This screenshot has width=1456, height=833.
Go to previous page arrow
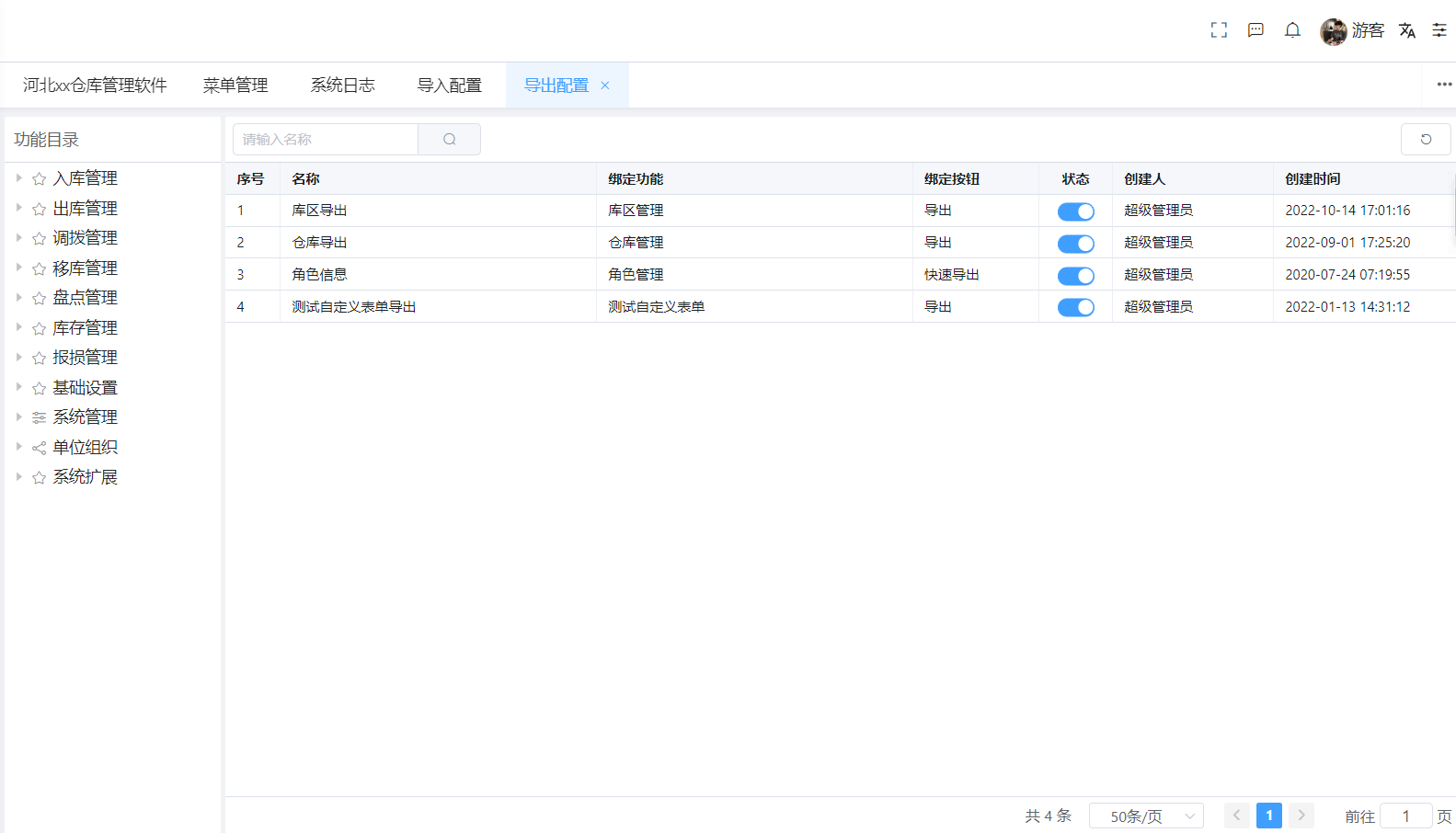1236,816
